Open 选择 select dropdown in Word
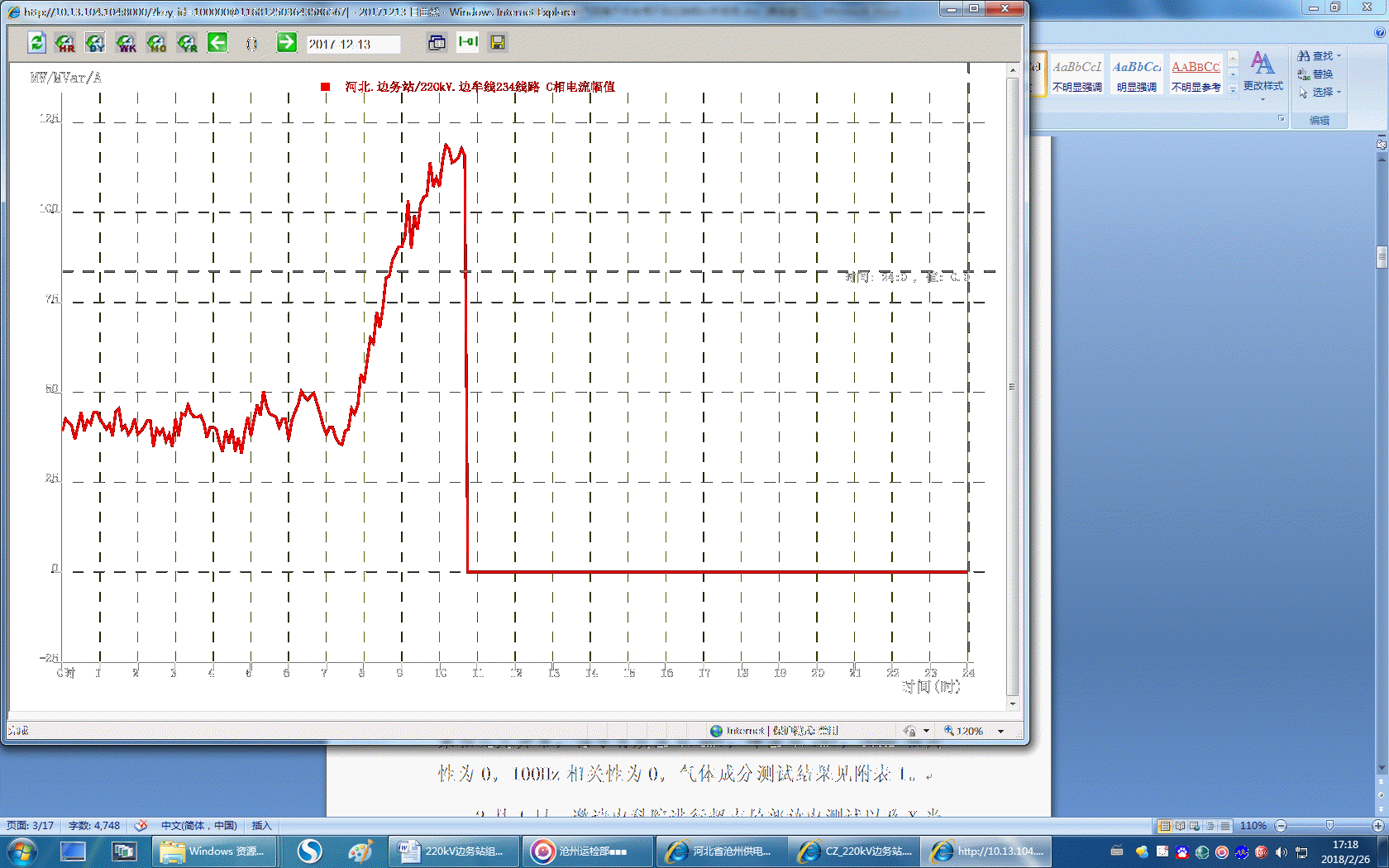This screenshot has width=1389, height=868. (x=1320, y=92)
